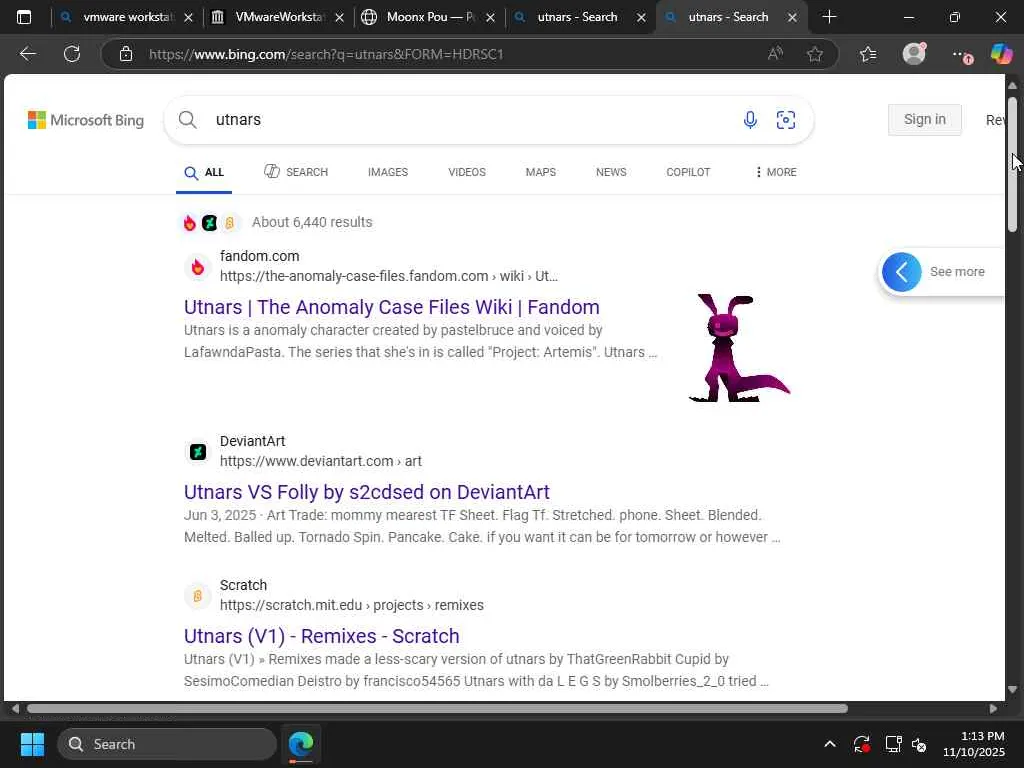Open Utnars VS Folly DeviantArt link

[366, 492]
